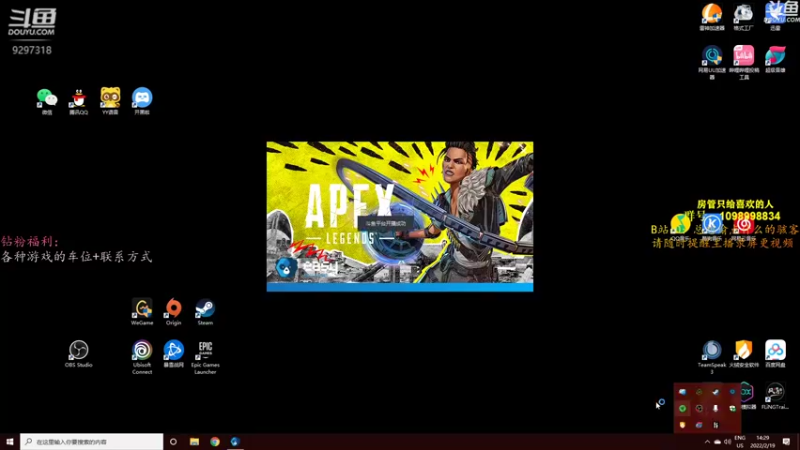
Task: Open the Huorong security software shortcut
Action: (x=743, y=354)
